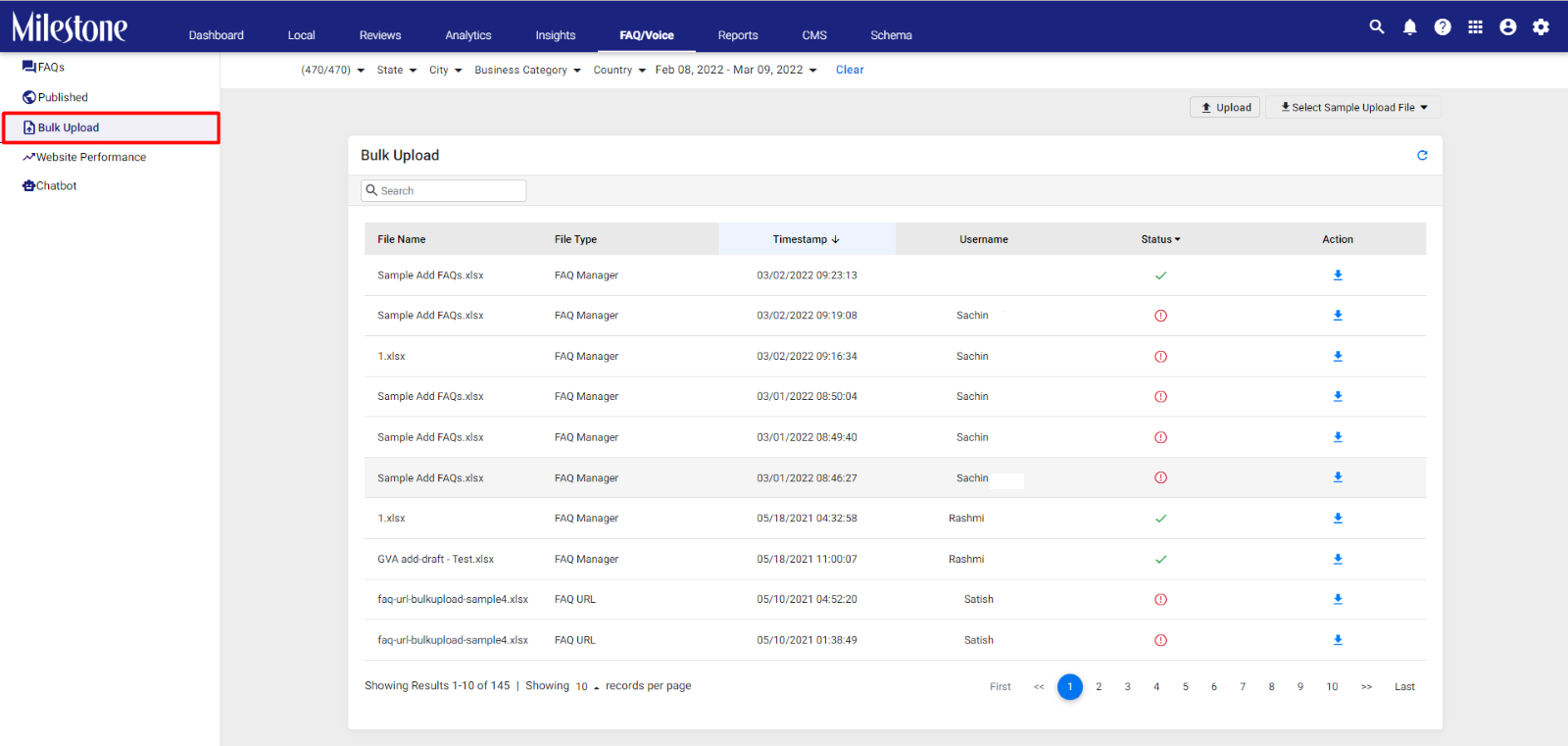This screenshot has height=746, width=1568.
Task: Open the Dashboard tab
Action: coord(217,35)
